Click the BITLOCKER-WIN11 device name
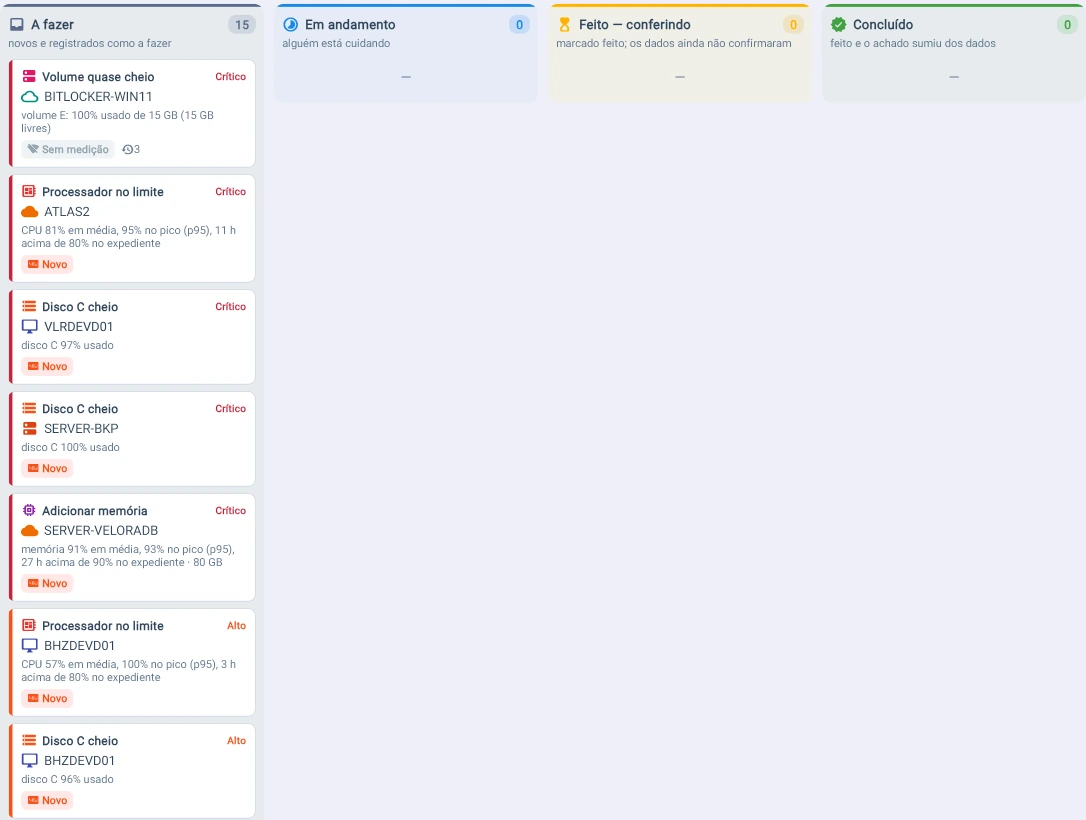 tap(98, 97)
